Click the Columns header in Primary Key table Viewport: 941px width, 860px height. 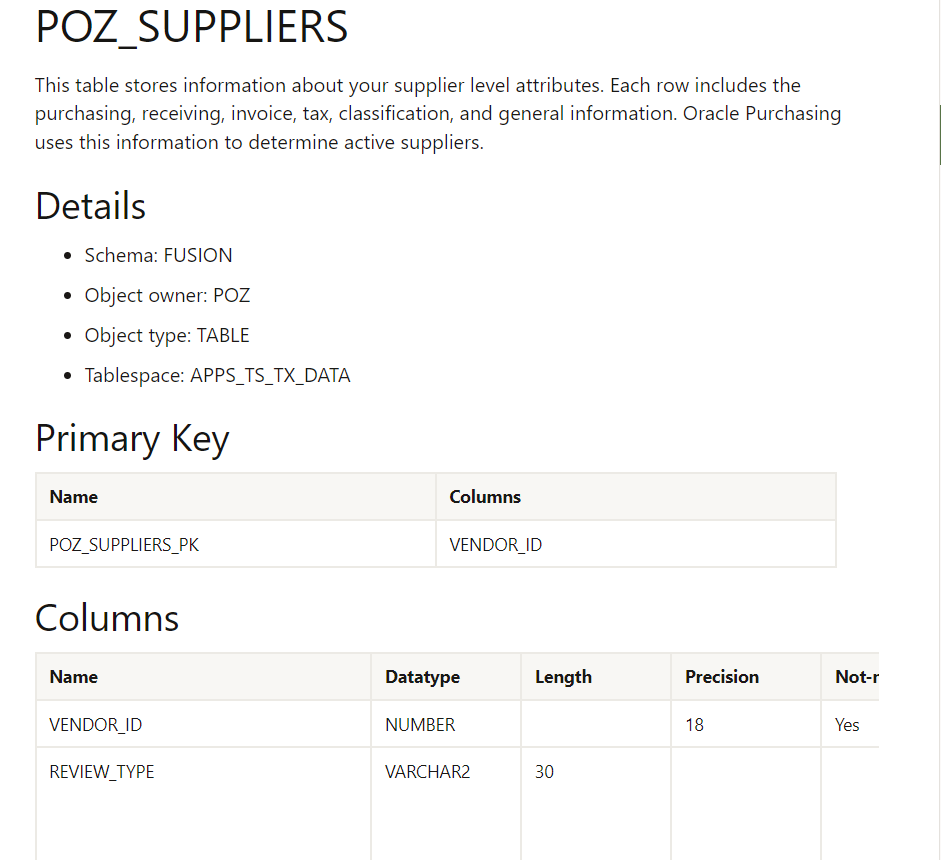(x=485, y=497)
